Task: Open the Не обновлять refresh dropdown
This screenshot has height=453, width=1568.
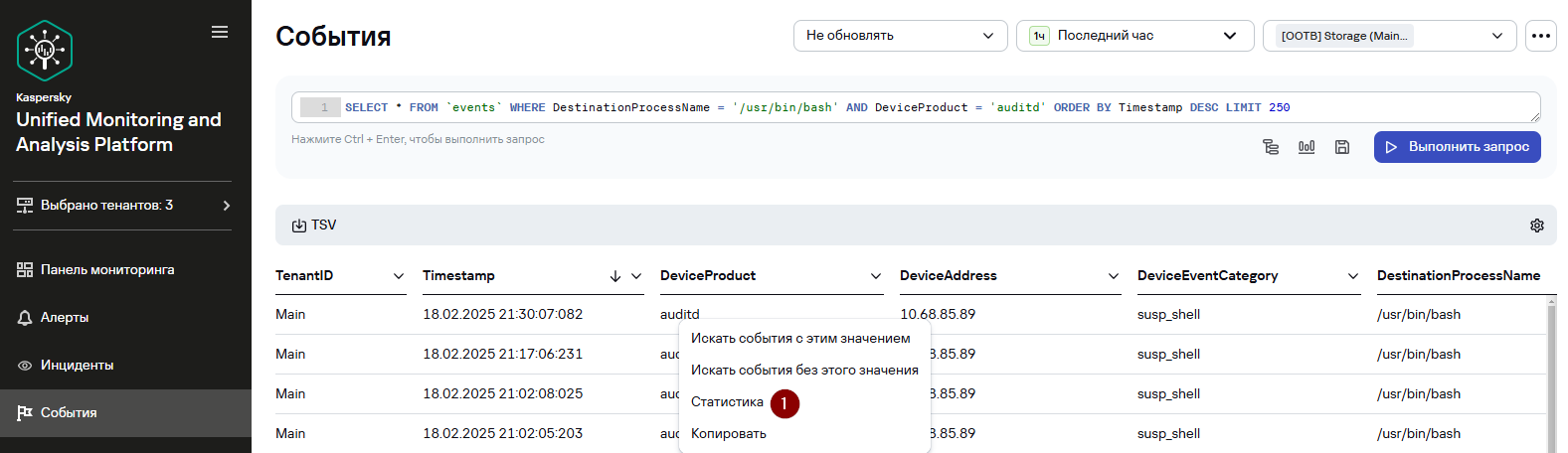Action: (901, 36)
